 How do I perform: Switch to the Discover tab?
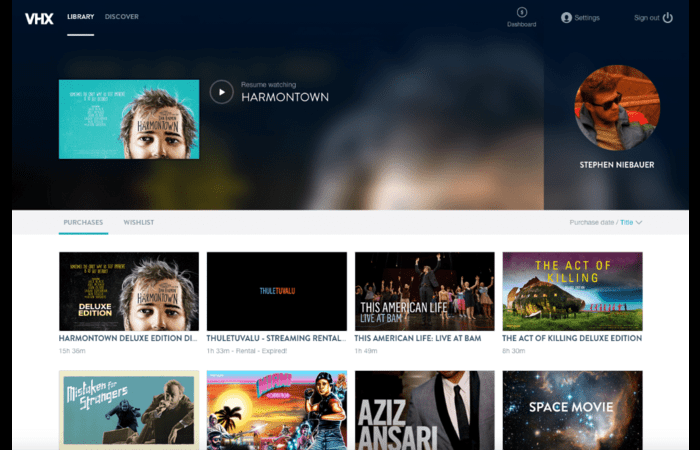click(x=121, y=17)
